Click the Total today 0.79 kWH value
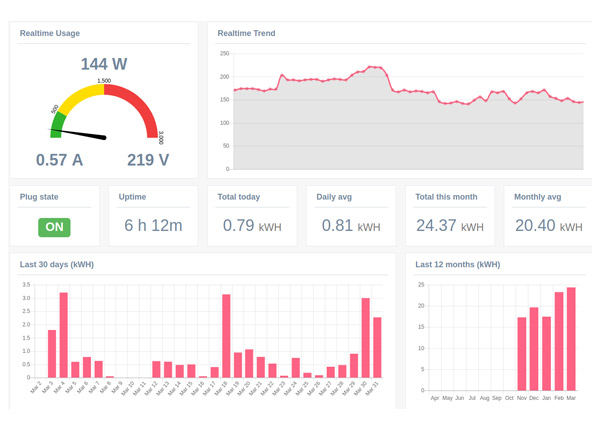The image size is (600, 431). 252,225
